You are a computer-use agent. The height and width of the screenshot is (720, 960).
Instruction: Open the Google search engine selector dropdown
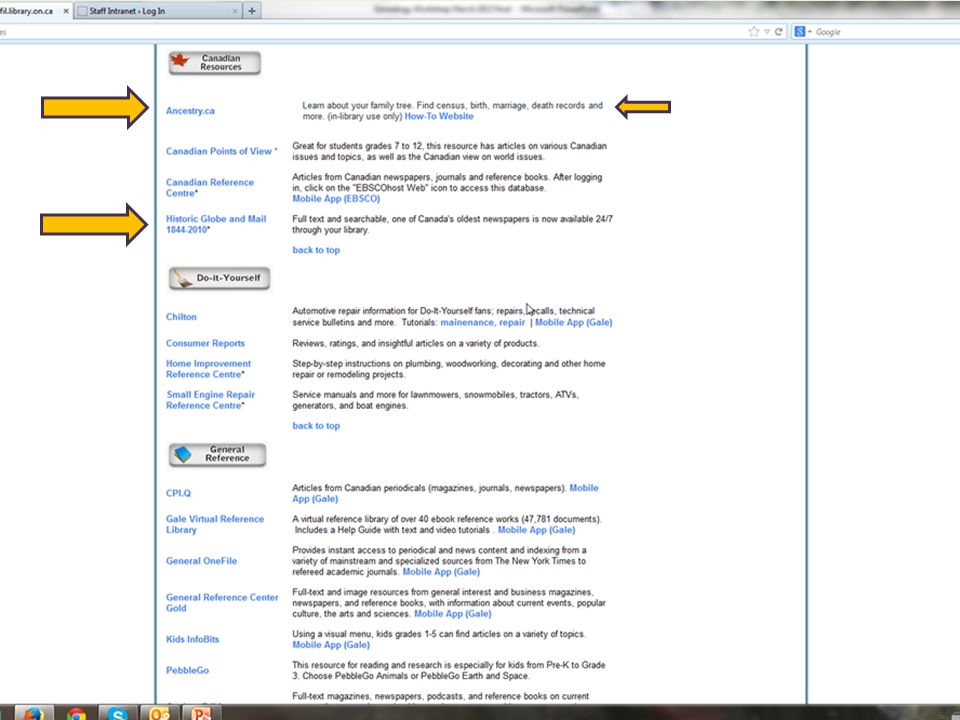(x=802, y=32)
